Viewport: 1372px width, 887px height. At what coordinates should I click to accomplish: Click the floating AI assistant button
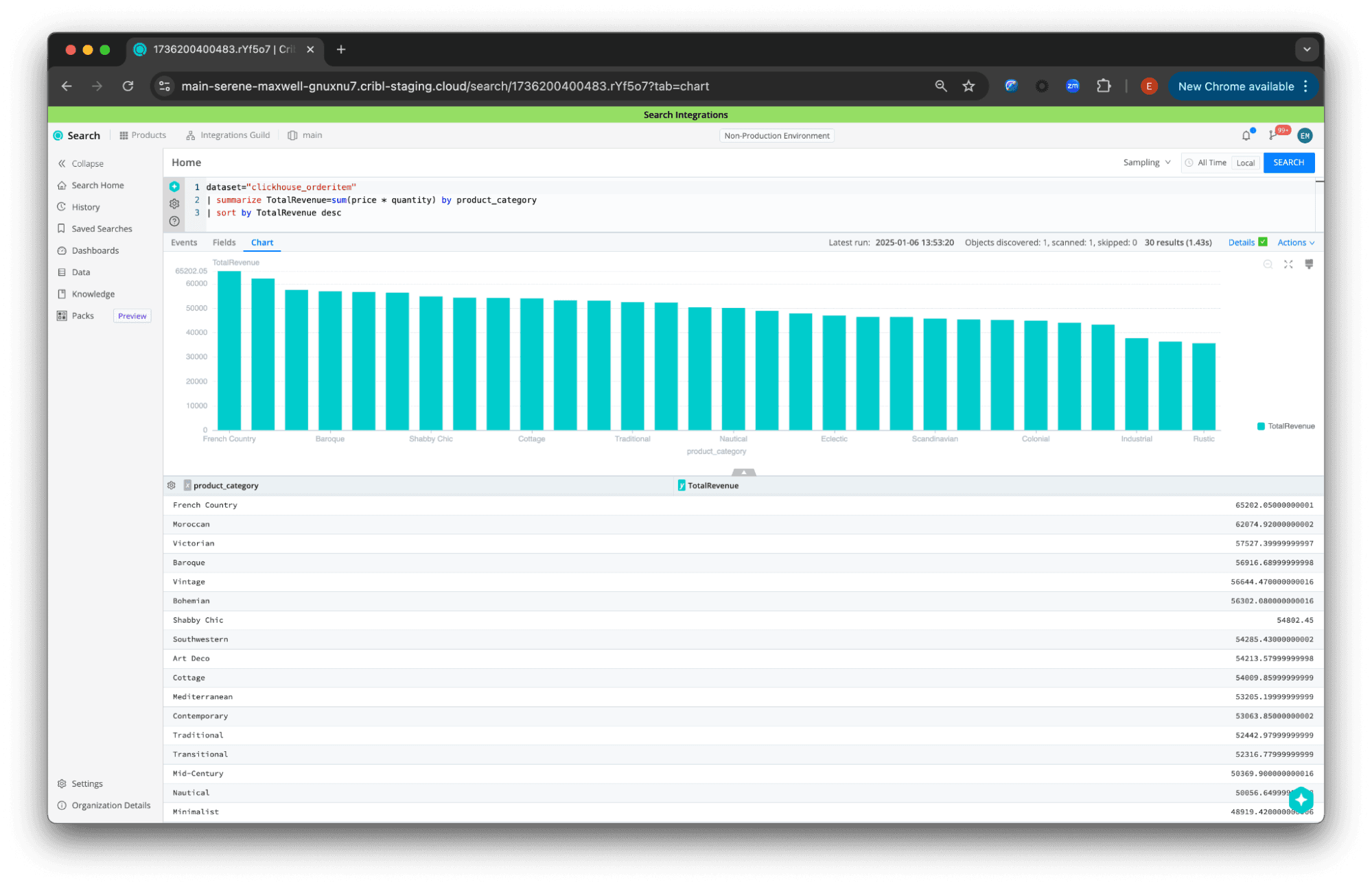click(1300, 799)
